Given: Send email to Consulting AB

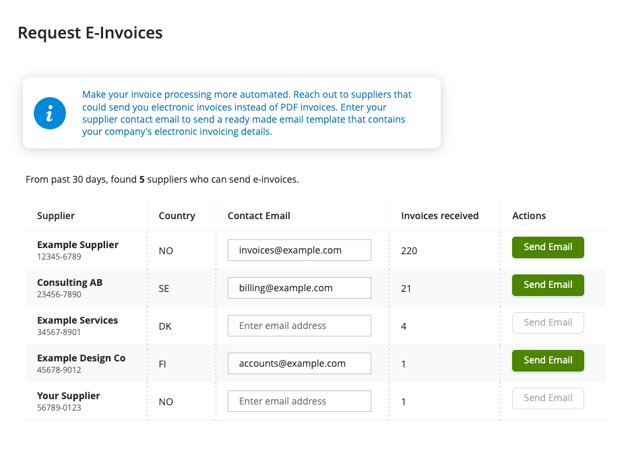Looking at the screenshot, I should (x=547, y=285).
